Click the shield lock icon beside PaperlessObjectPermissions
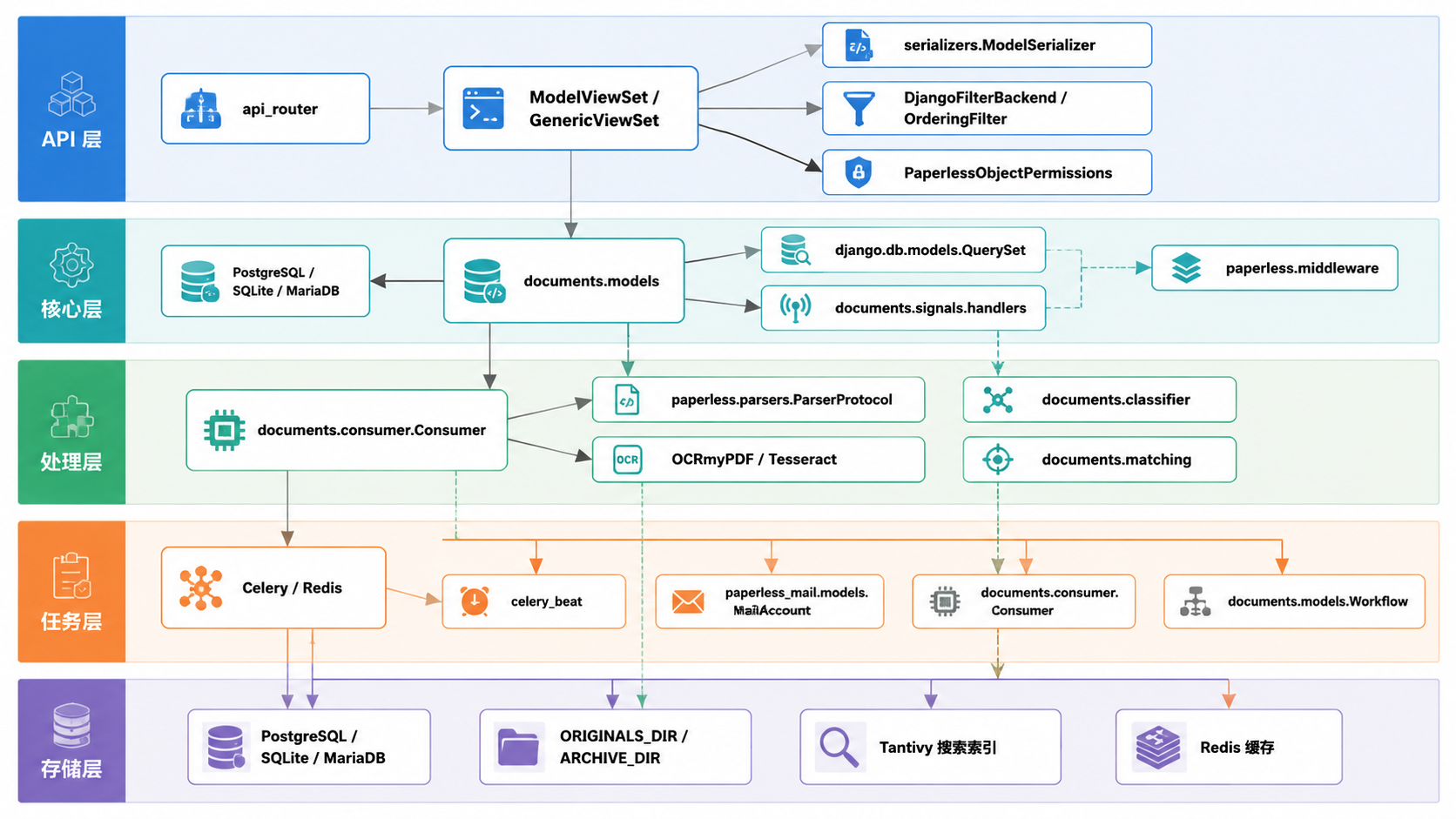 (859, 172)
